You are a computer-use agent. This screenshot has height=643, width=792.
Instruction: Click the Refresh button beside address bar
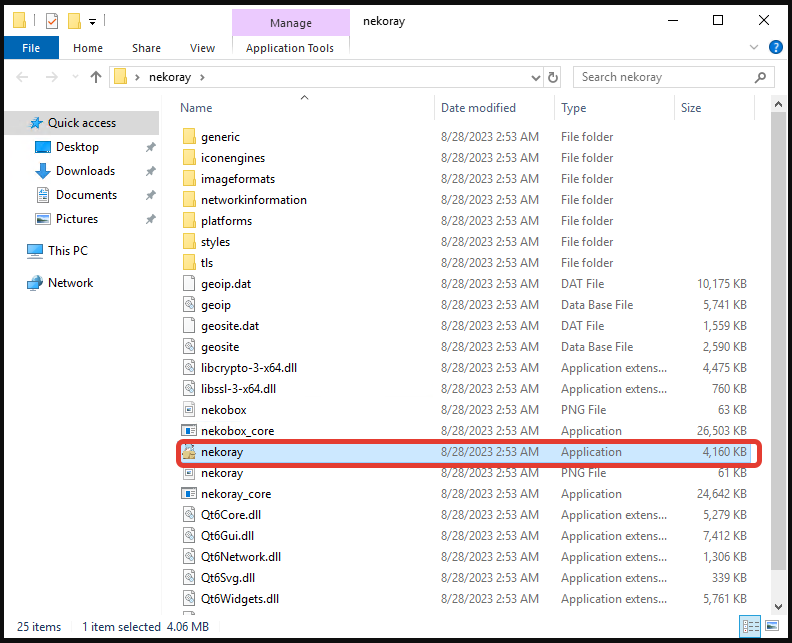553,77
